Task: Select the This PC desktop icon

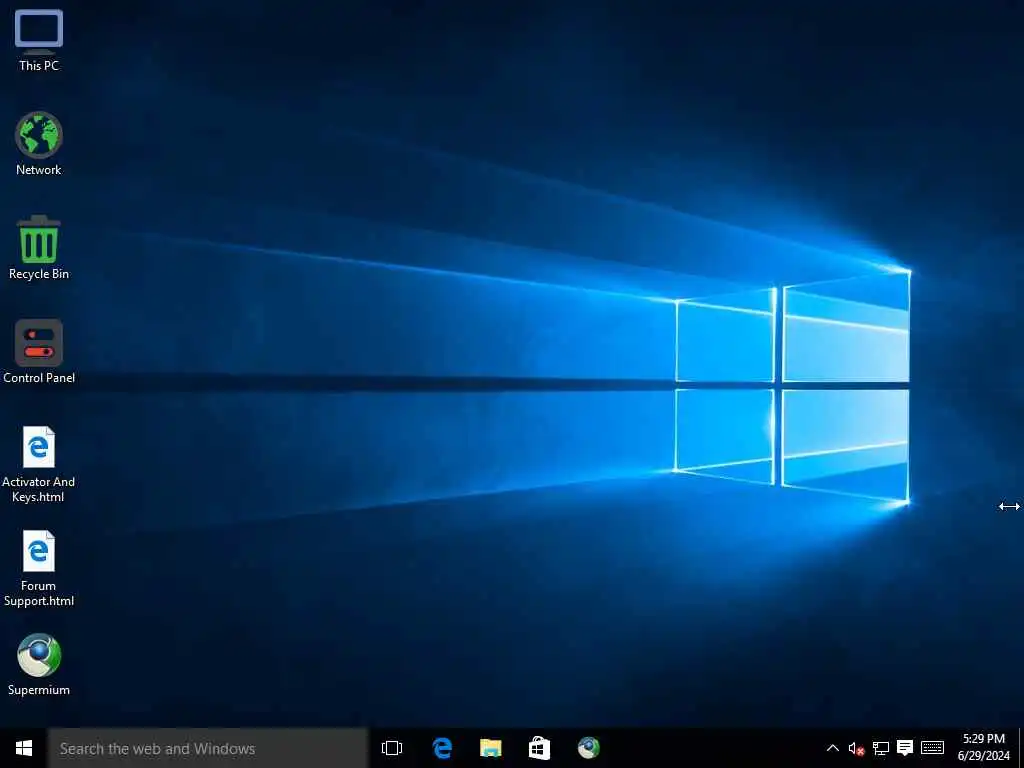Action: [x=39, y=40]
